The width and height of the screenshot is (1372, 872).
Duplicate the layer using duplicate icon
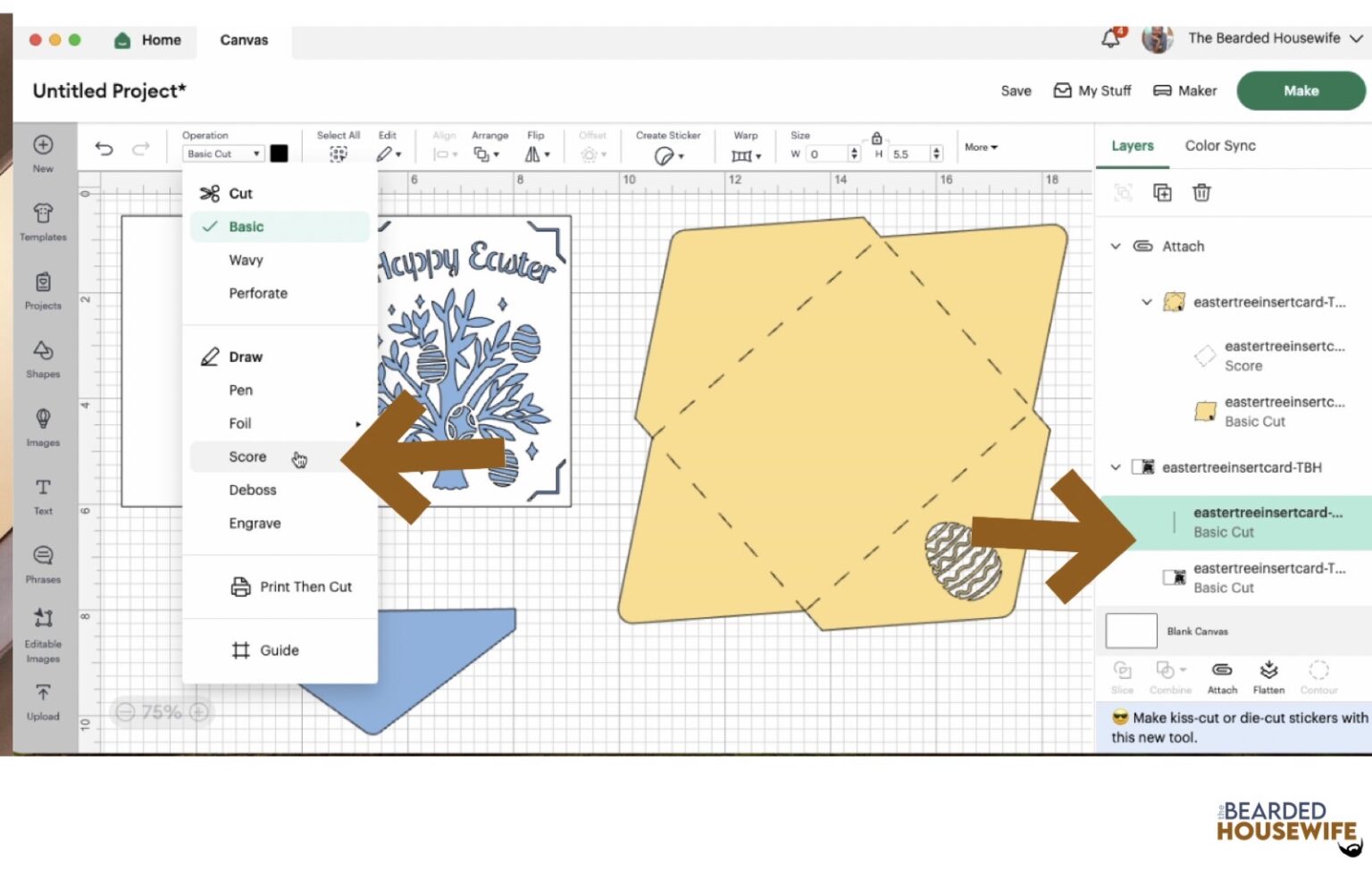1162,192
